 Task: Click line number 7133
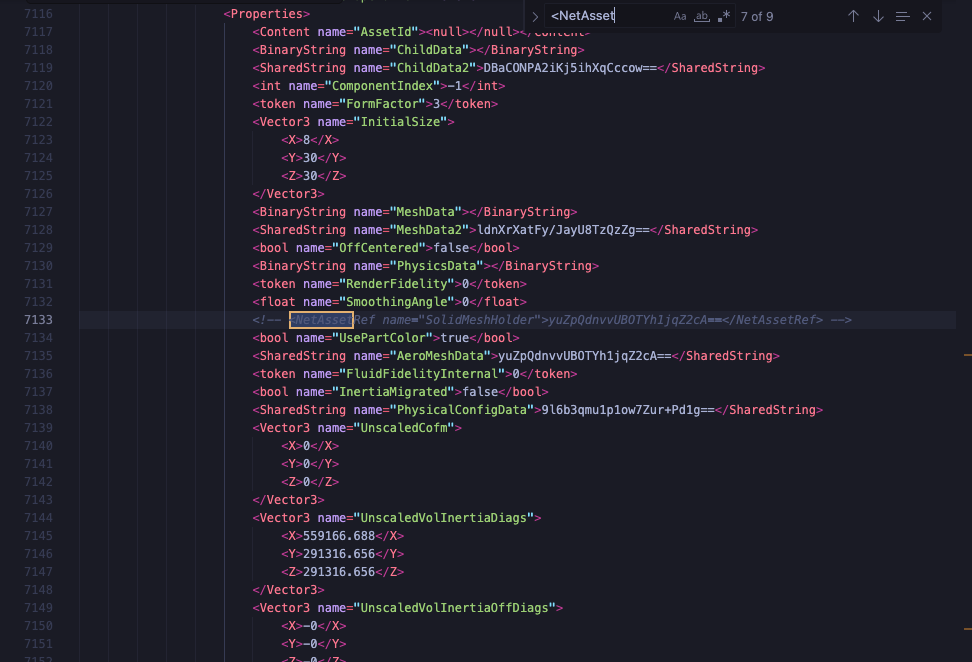pyautogui.click(x=38, y=320)
